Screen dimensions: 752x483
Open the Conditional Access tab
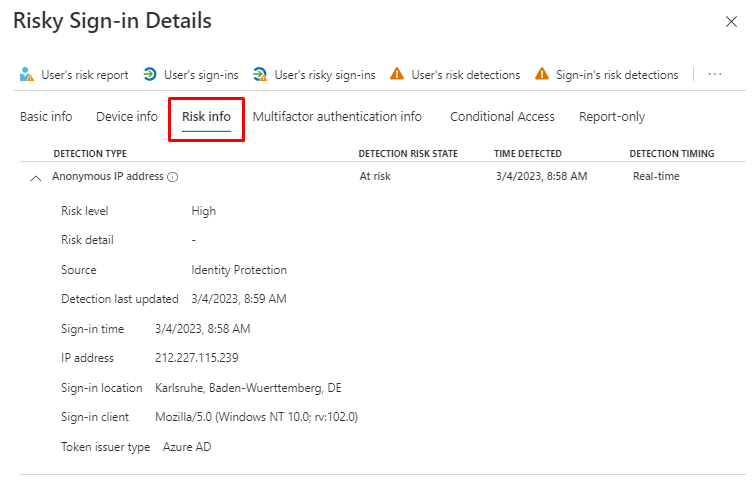(x=502, y=117)
